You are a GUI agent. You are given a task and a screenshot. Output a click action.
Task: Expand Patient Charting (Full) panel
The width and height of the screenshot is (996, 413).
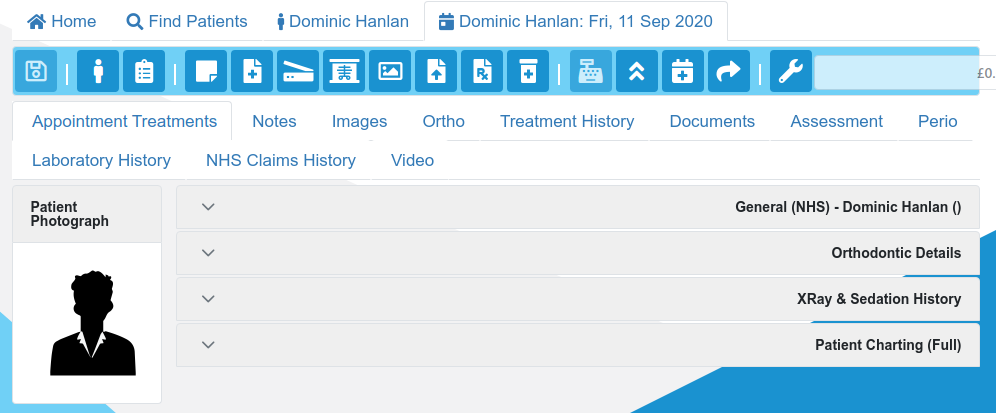(x=577, y=345)
